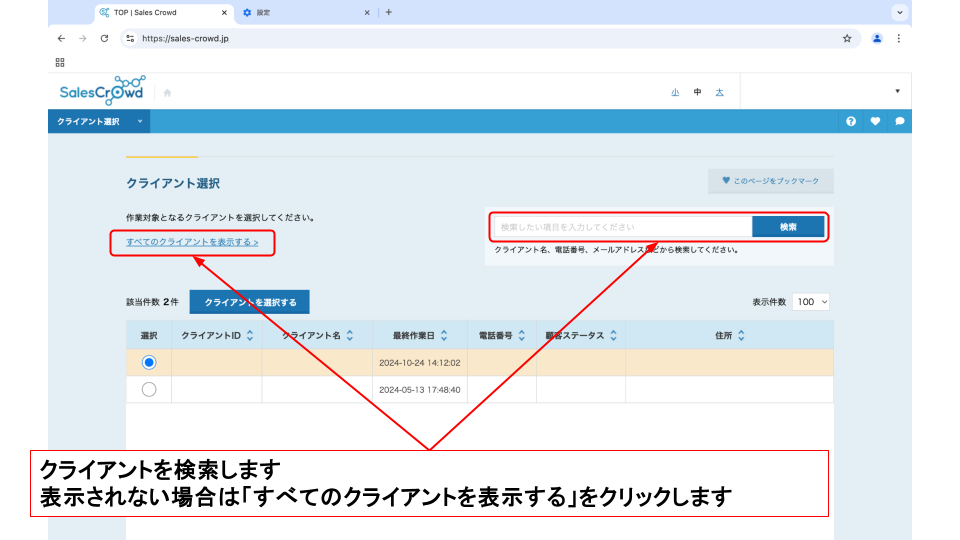Open the browser profile avatar icon
The height and width of the screenshot is (540, 960).
tap(877, 38)
